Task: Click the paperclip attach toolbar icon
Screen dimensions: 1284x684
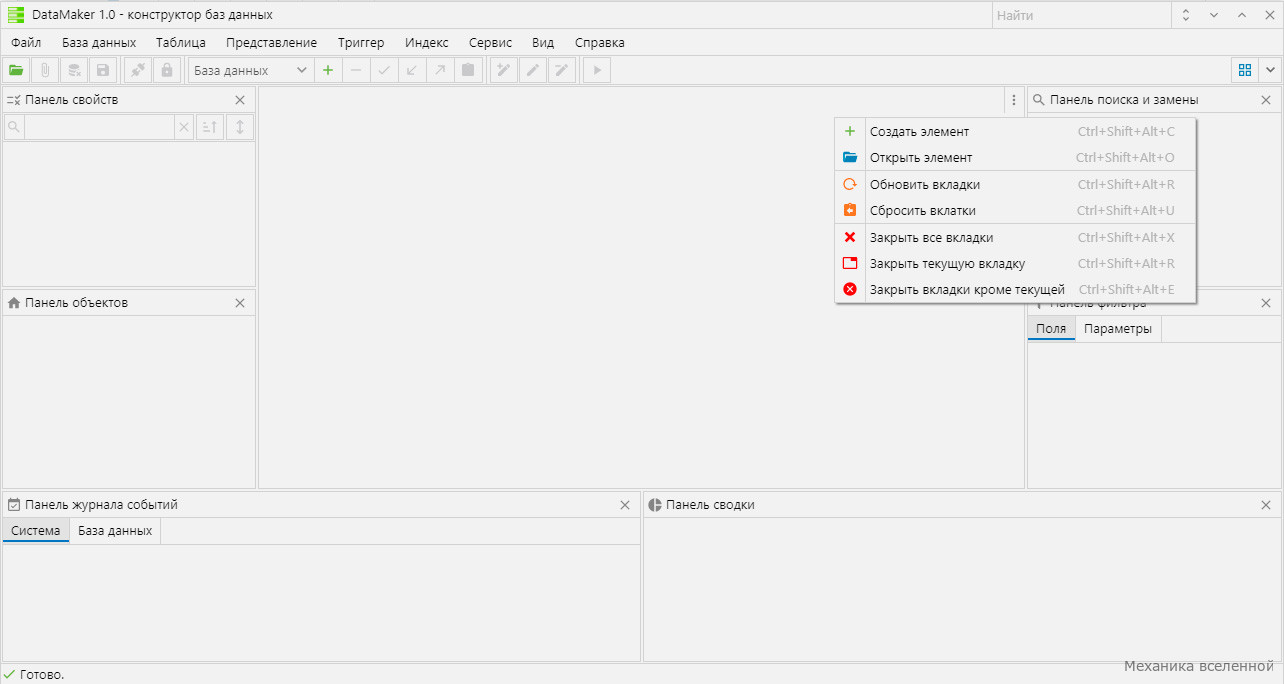Action: tap(45, 70)
